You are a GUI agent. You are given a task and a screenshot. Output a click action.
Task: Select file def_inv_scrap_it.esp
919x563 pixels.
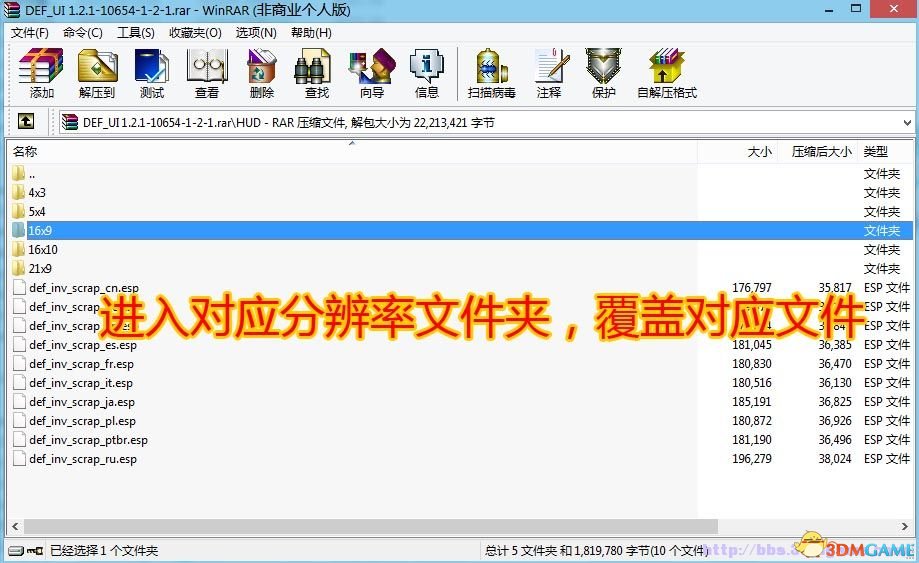click(x=462, y=383)
